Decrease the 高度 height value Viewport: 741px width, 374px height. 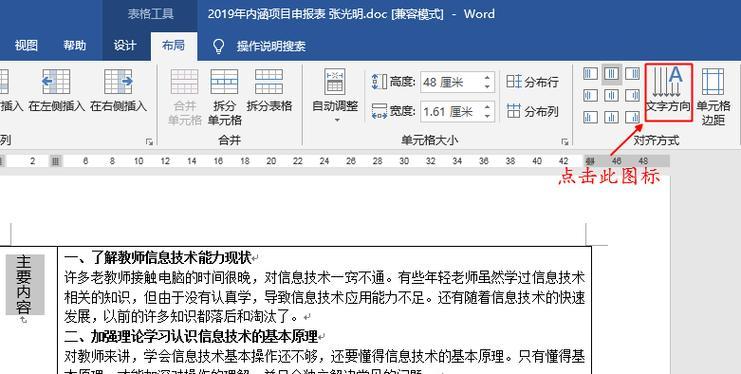(x=487, y=87)
